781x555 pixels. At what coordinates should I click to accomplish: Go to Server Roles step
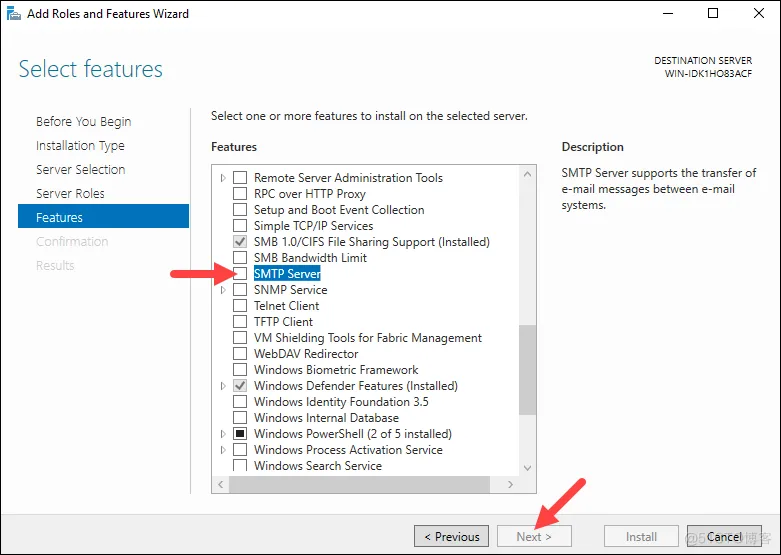(x=70, y=193)
